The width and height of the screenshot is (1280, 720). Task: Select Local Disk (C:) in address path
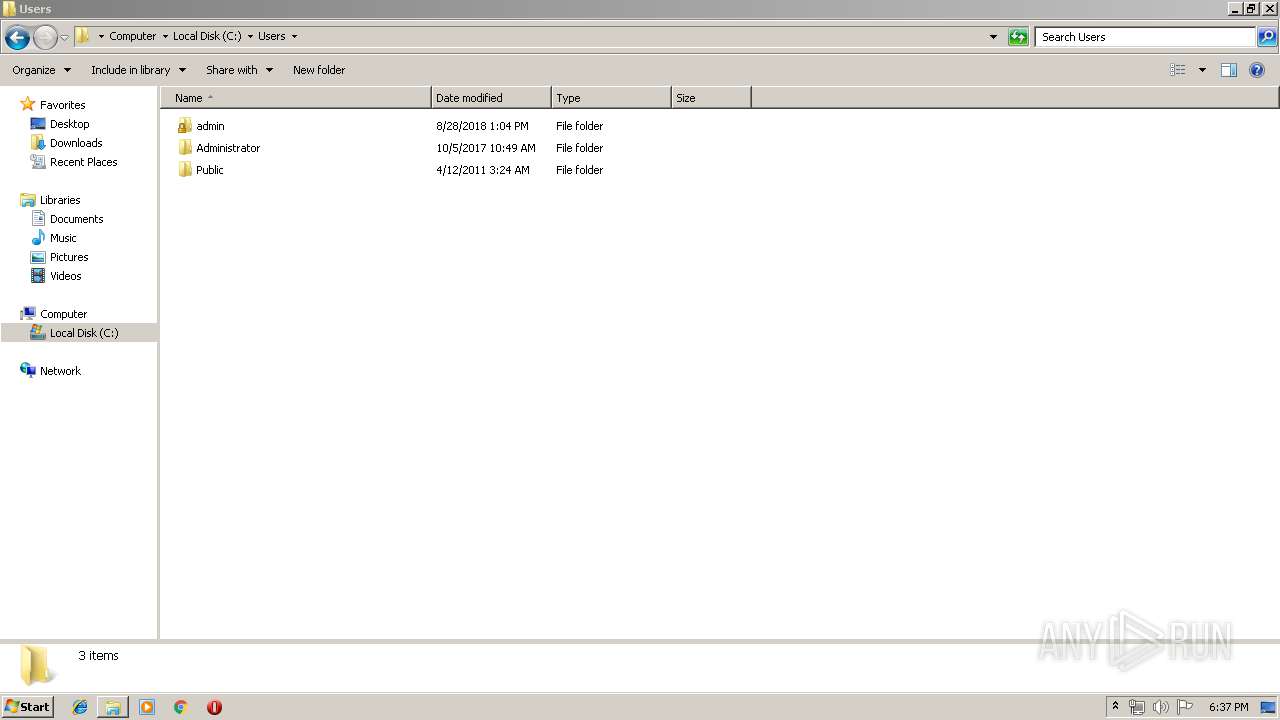207,36
